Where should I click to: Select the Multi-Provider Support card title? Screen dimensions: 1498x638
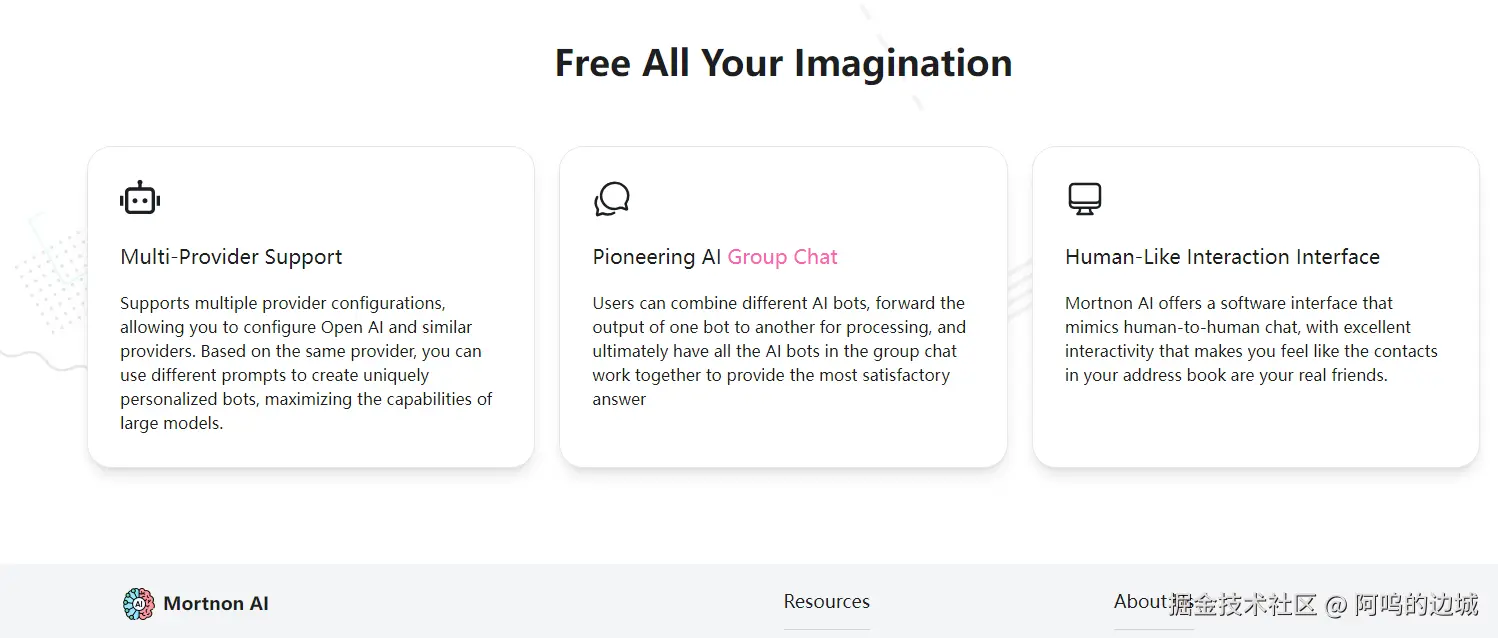coord(231,257)
